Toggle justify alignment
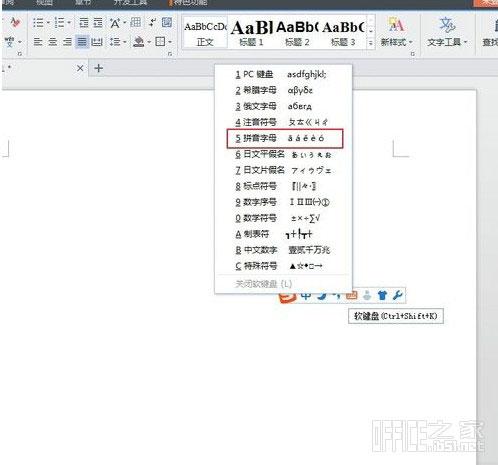This screenshot has width=498, height=465. click(x=82, y=42)
